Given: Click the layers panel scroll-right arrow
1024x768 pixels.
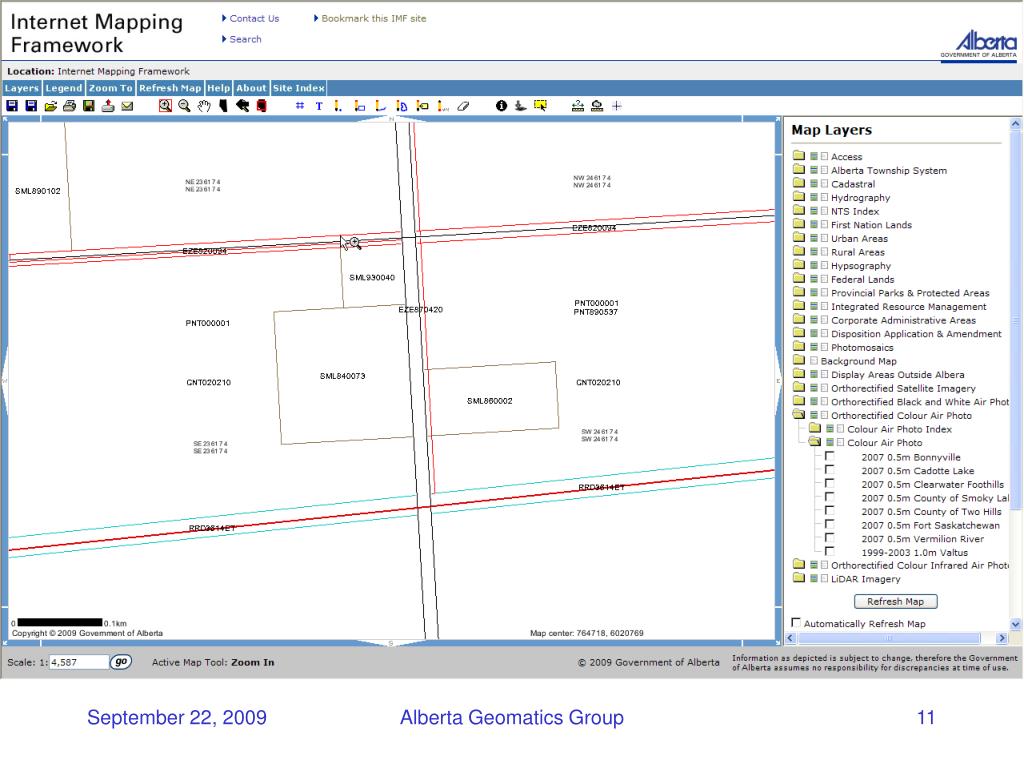Looking at the screenshot, I should (1002, 638).
